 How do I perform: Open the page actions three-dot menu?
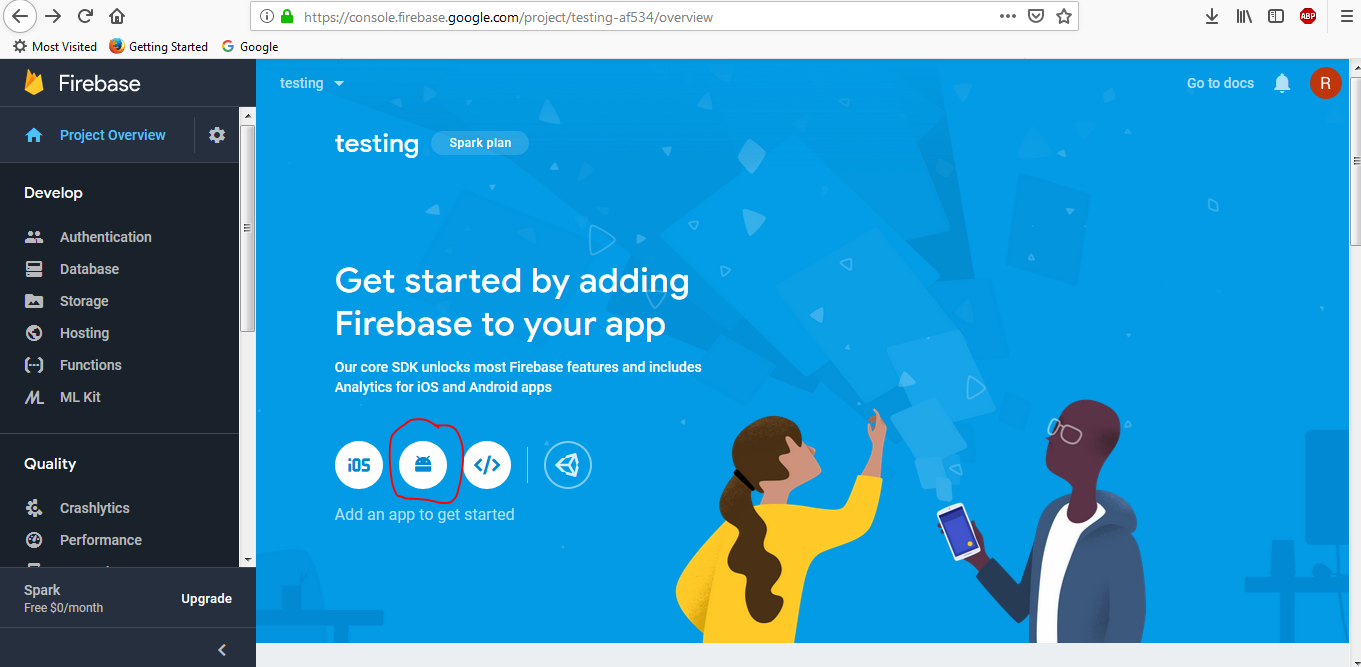coord(1008,16)
